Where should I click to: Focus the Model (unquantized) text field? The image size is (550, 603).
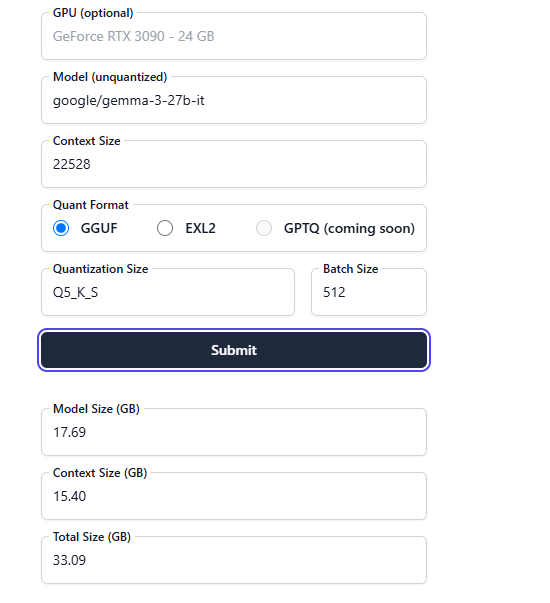click(x=234, y=100)
